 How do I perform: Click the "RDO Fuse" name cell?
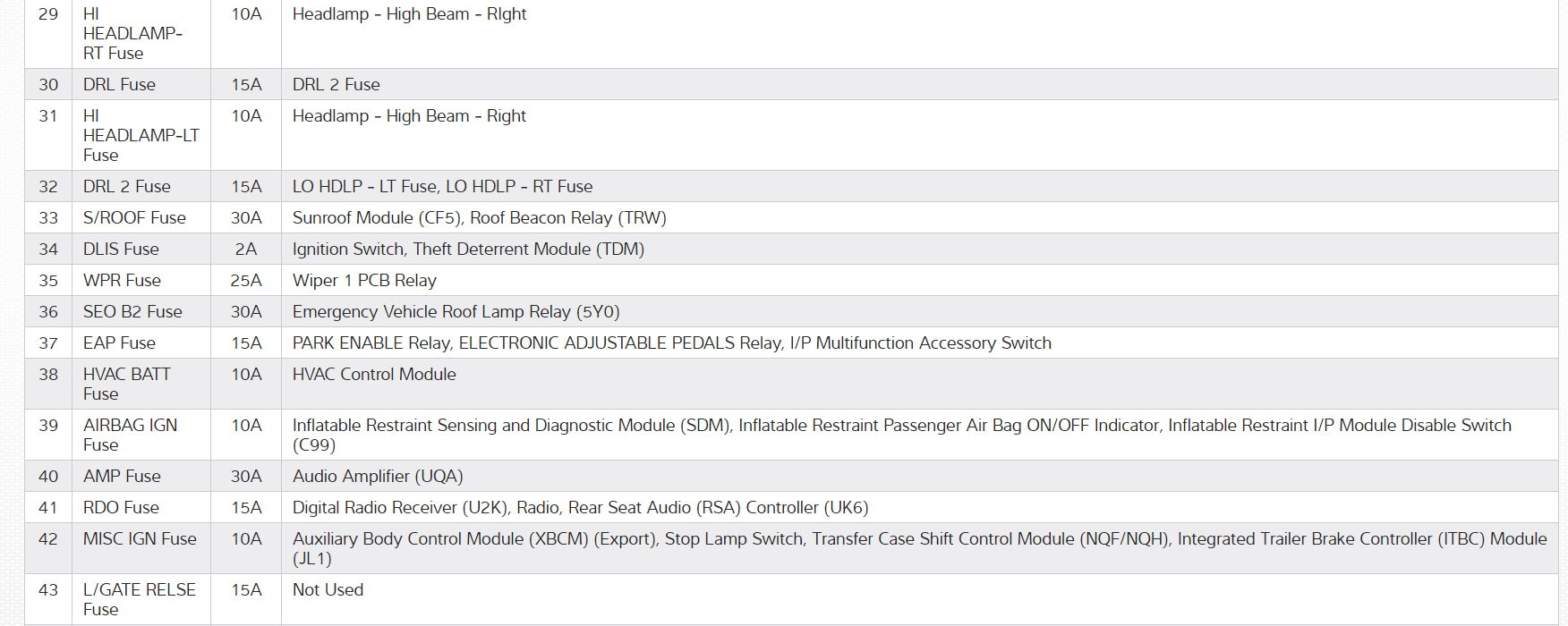click(121, 508)
